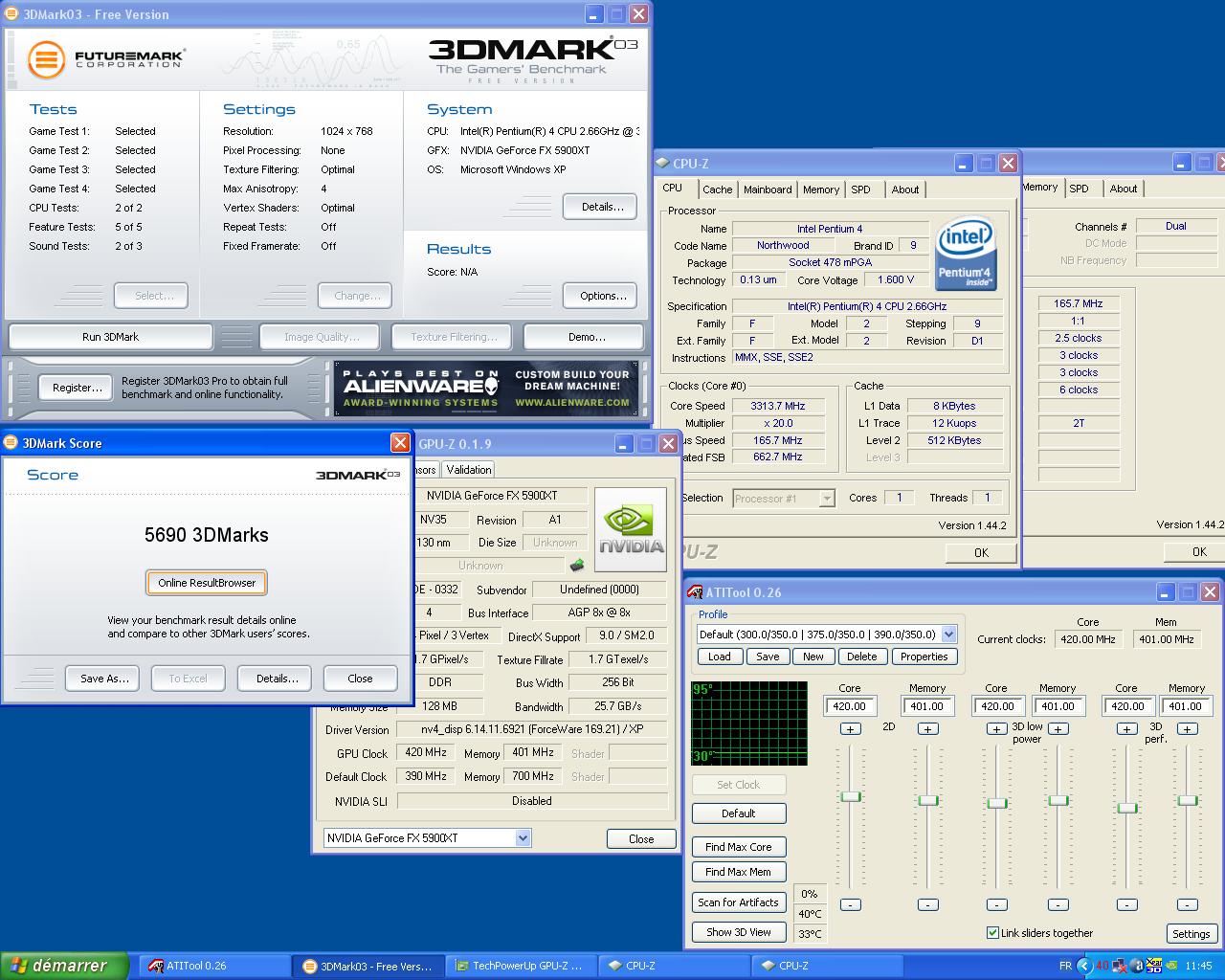Open 3DMark03 Options
1225x980 pixels.
point(600,296)
